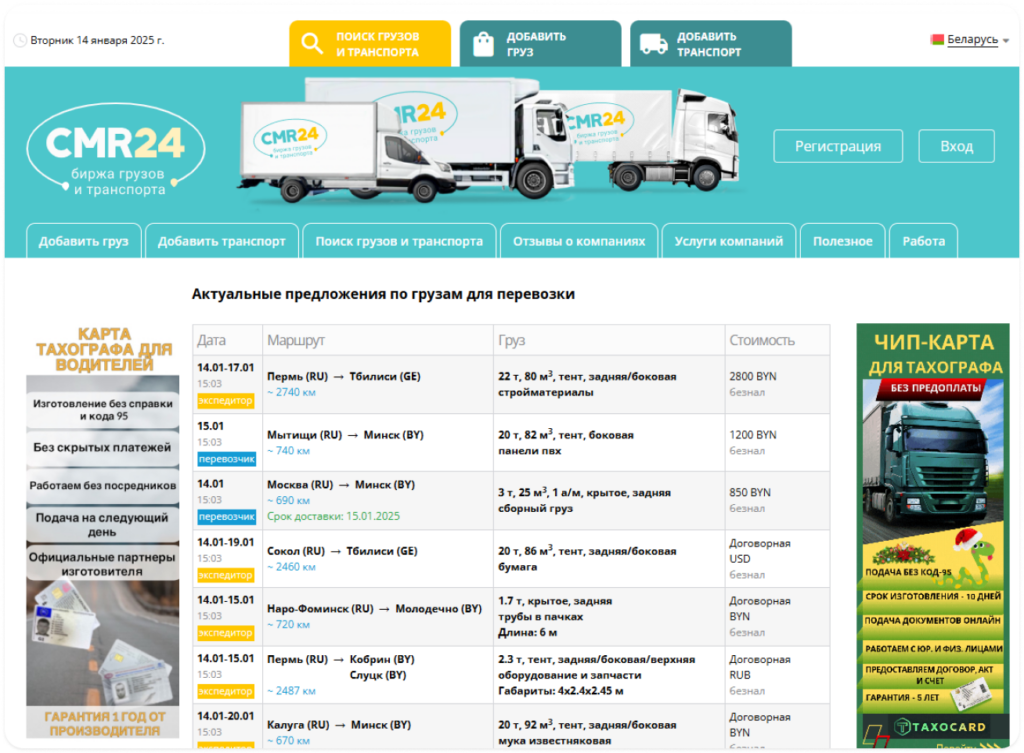Click the truck icon for adding transport
This screenshot has height=753, width=1024.
point(653,44)
